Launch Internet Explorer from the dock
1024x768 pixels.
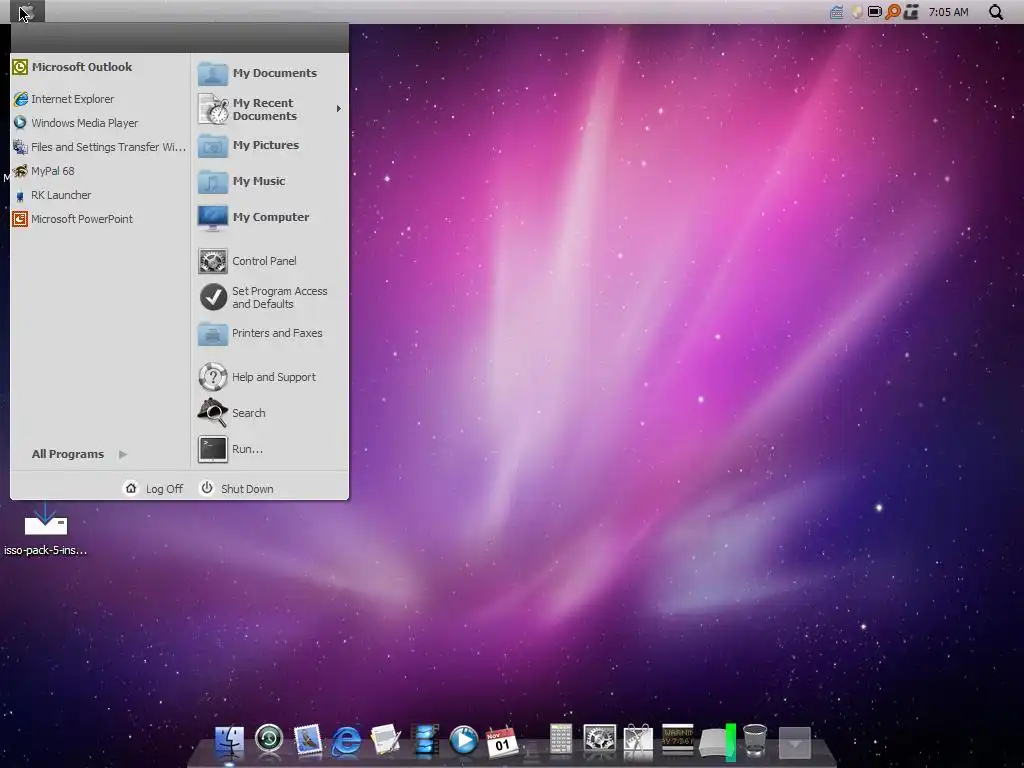(346, 741)
